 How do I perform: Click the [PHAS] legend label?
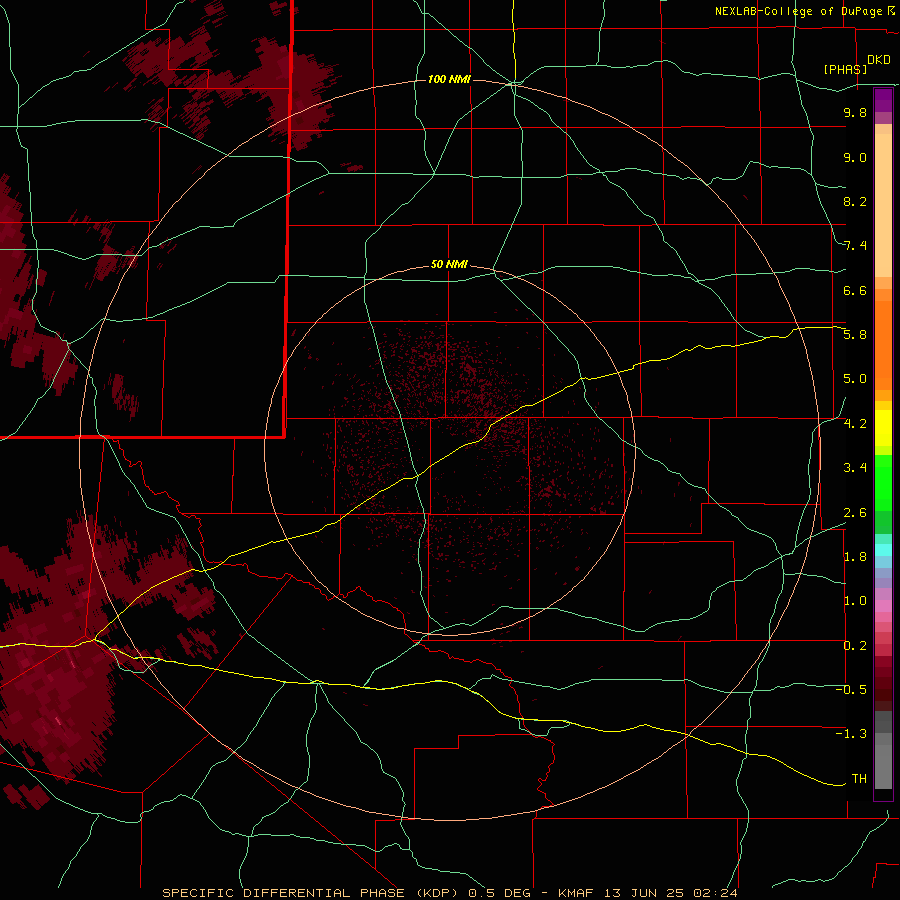click(845, 69)
